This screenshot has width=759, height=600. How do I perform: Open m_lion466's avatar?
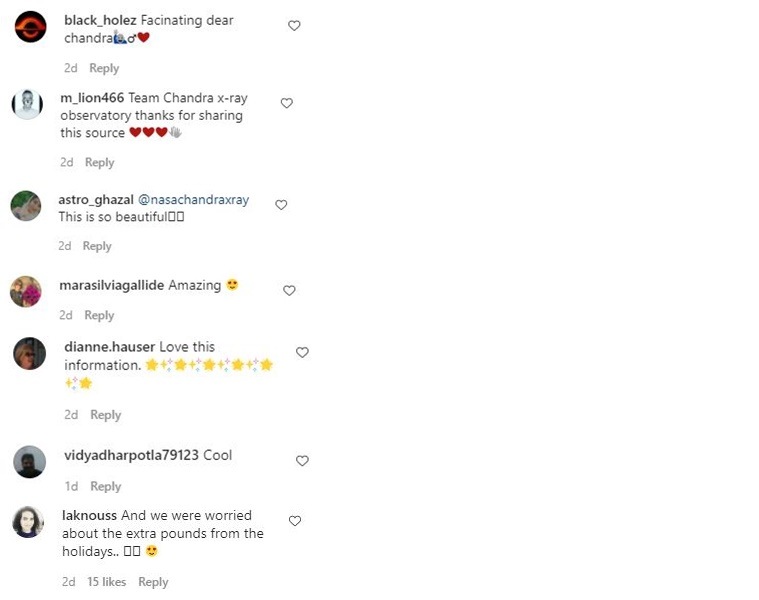[x=27, y=104]
